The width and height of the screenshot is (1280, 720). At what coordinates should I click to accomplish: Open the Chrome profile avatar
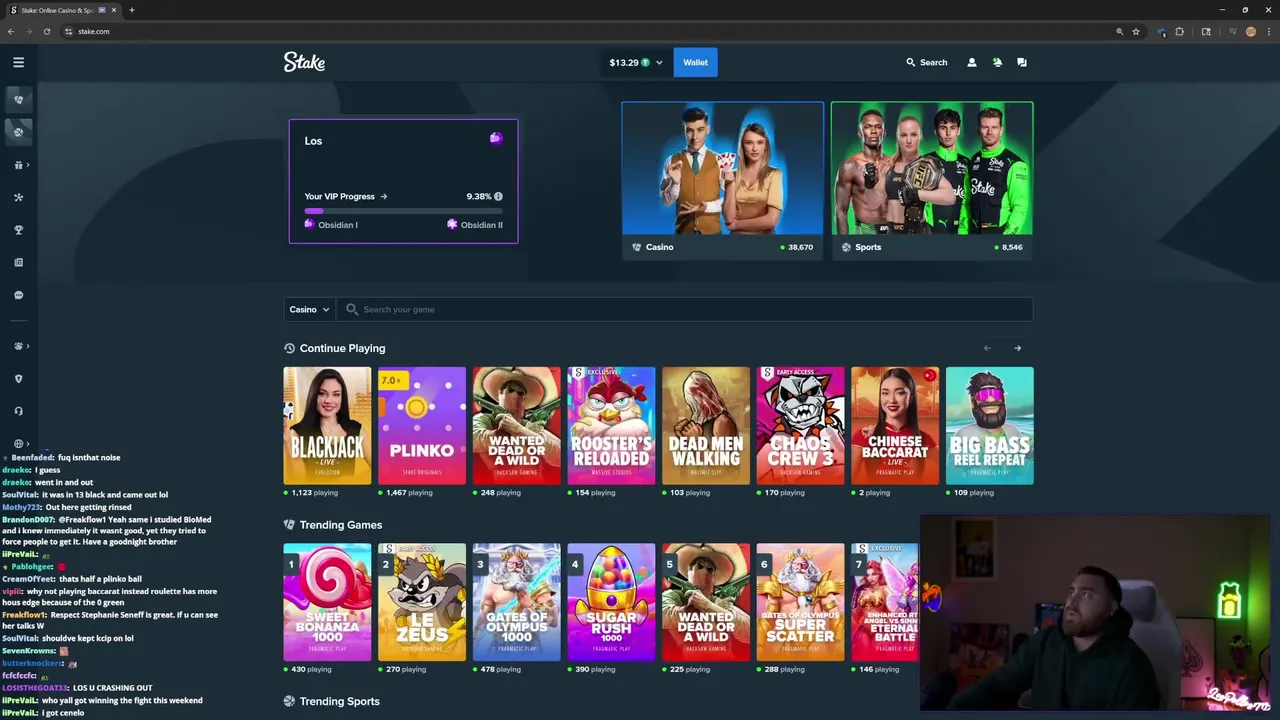click(x=1250, y=31)
